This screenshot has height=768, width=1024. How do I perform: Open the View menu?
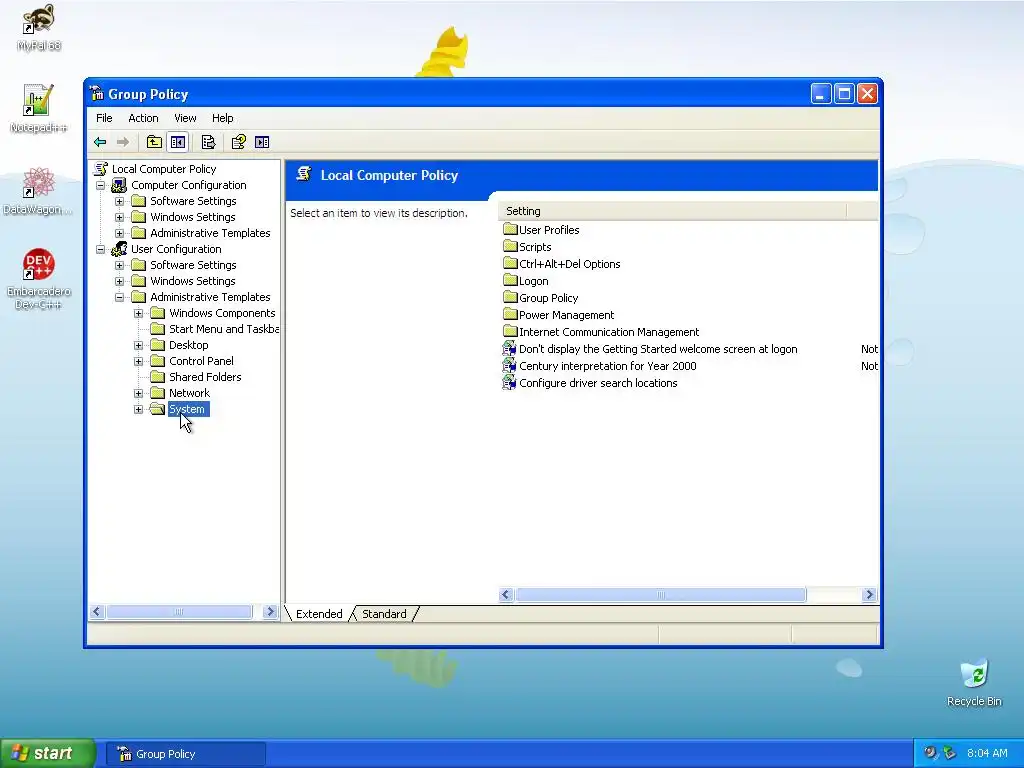click(x=185, y=118)
